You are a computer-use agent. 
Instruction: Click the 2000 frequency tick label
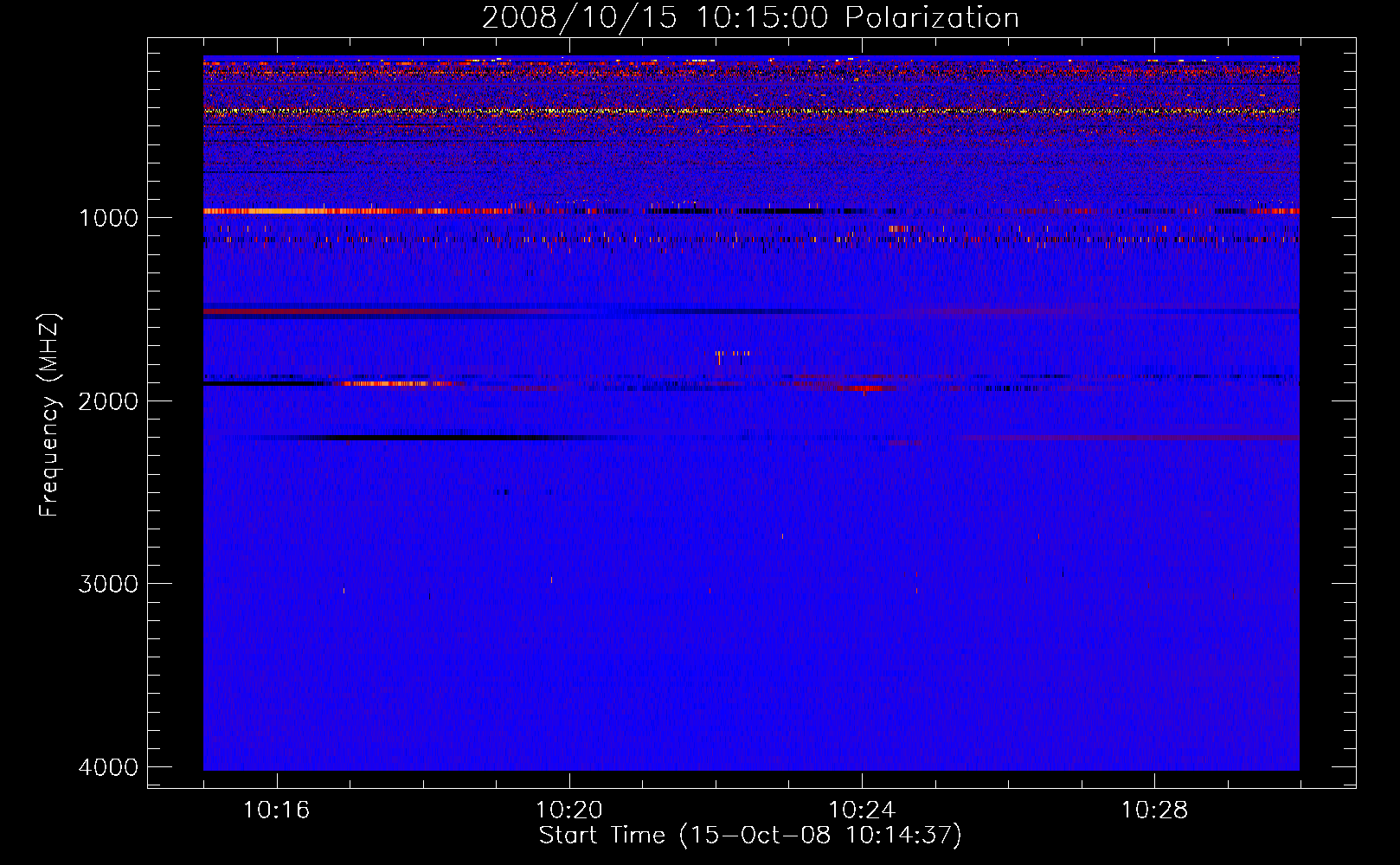coord(109,401)
